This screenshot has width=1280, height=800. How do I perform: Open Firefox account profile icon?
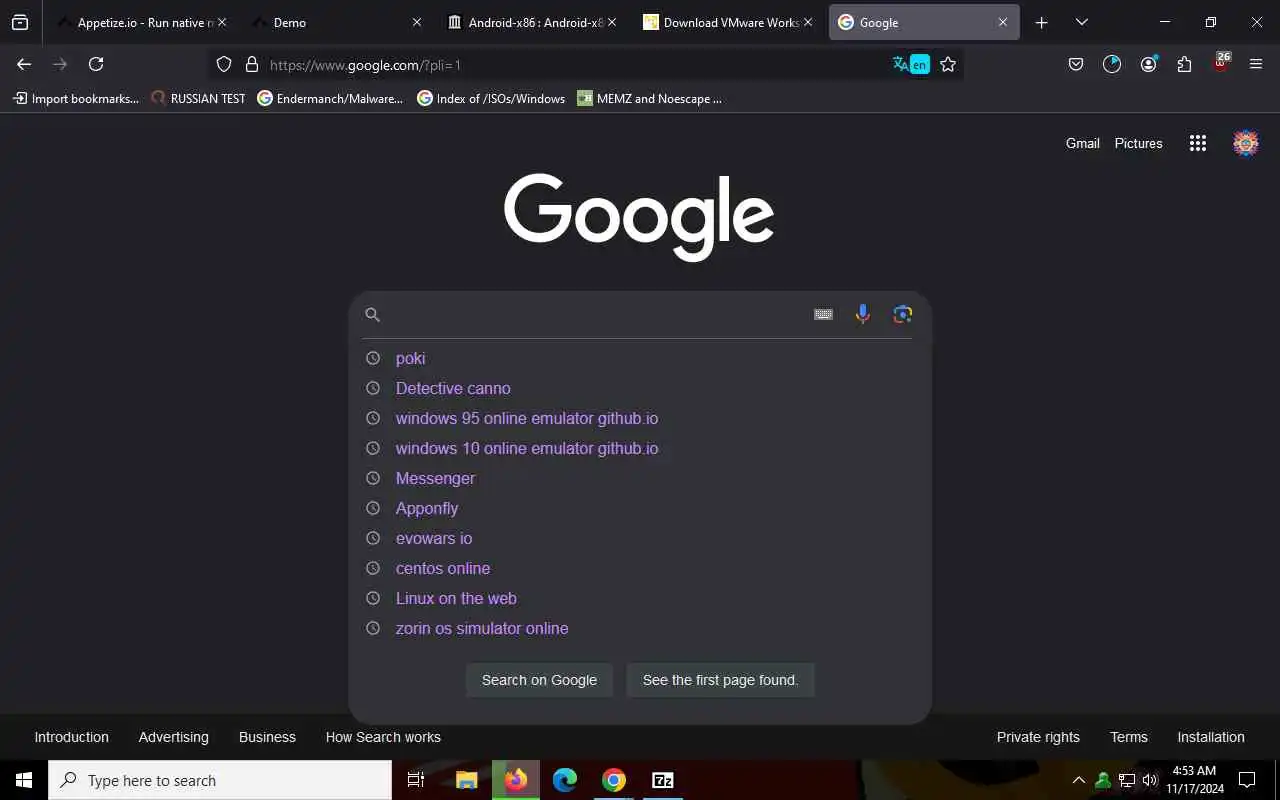pyautogui.click(x=1148, y=64)
